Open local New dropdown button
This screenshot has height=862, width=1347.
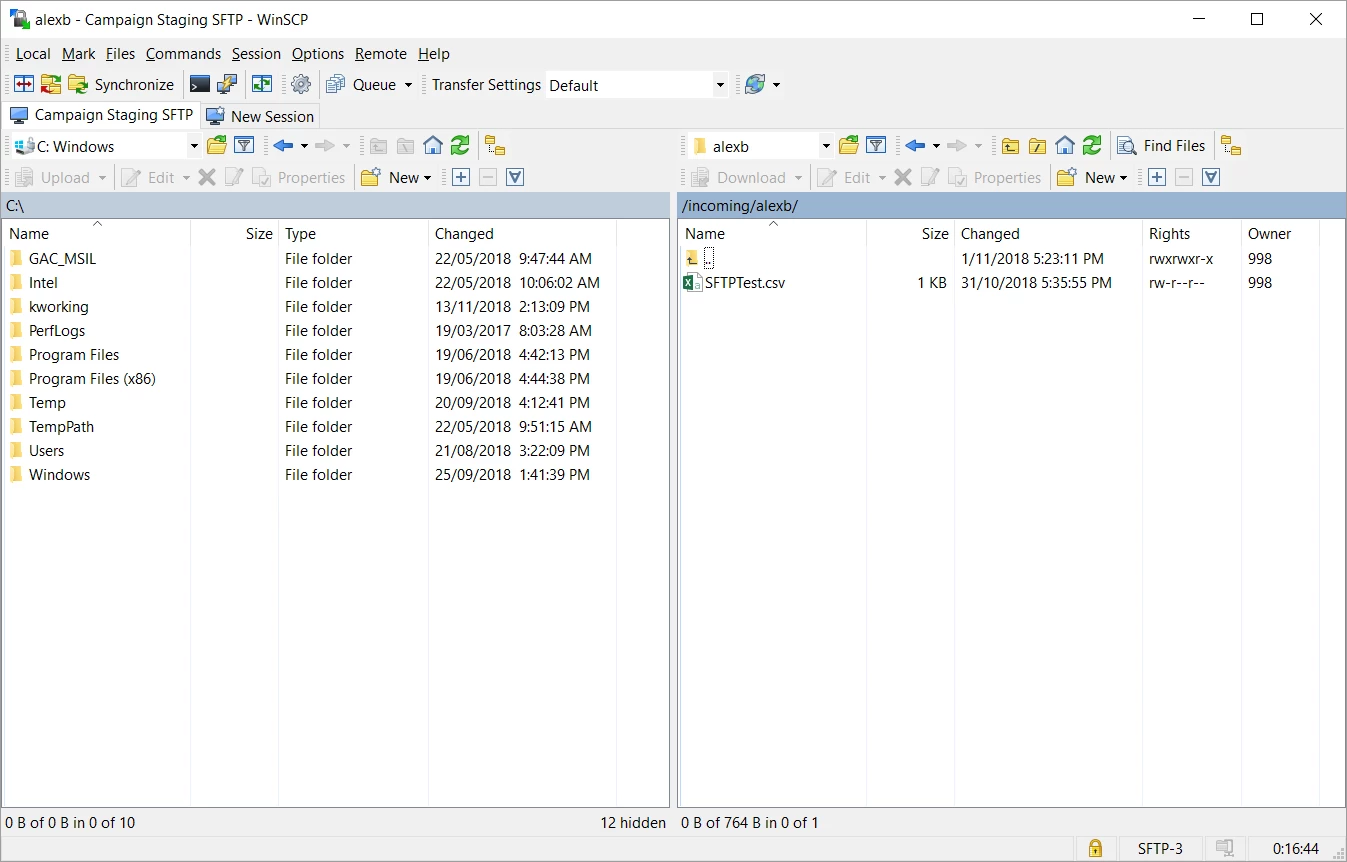396,178
